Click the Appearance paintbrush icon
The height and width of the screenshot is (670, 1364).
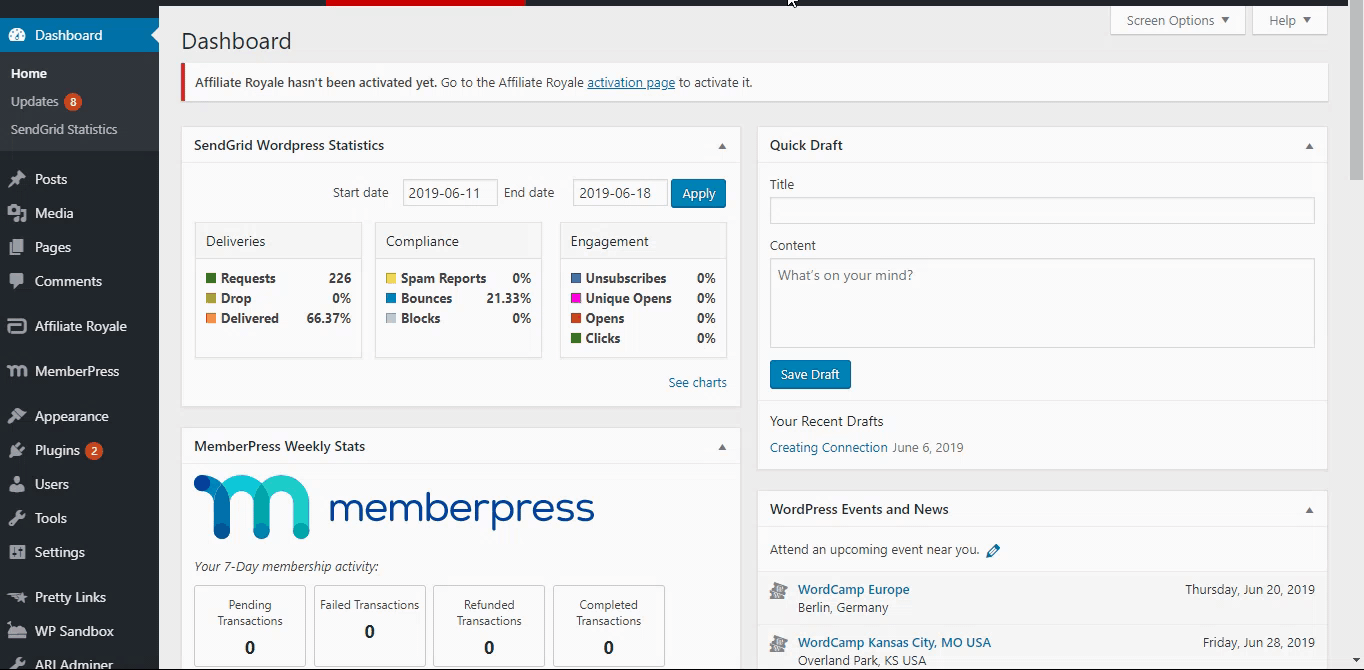click(17, 416)
